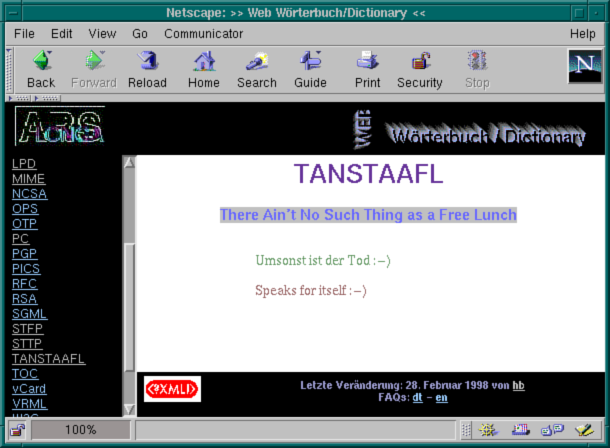
Task: Open the Edit menu
Action: click(x=61, y=34)
